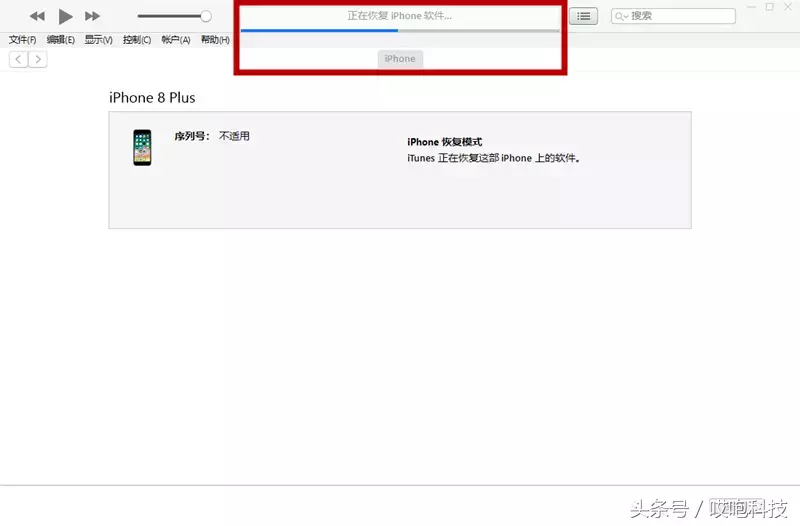Click the rewind previous track button
The width and height of the screenshot is (800, 526).
tap(37, 16)
